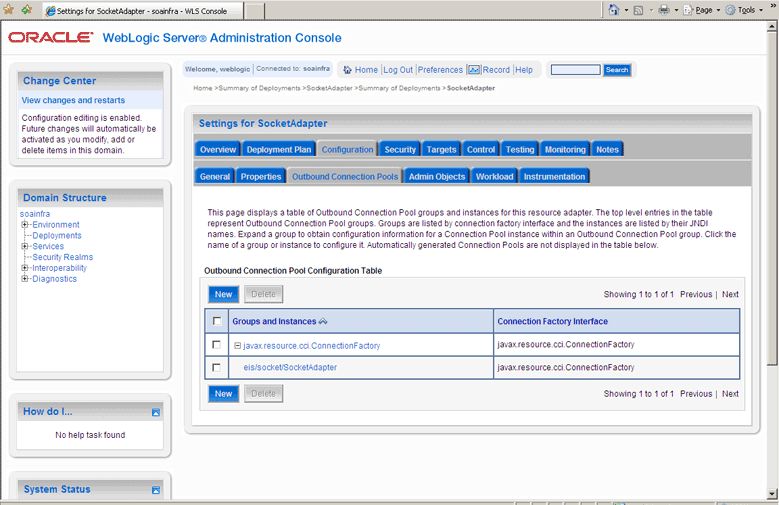Select the Admin Objects sub-tab
The height and width of the screenshot is (505, 779).
tap(437, 176)
